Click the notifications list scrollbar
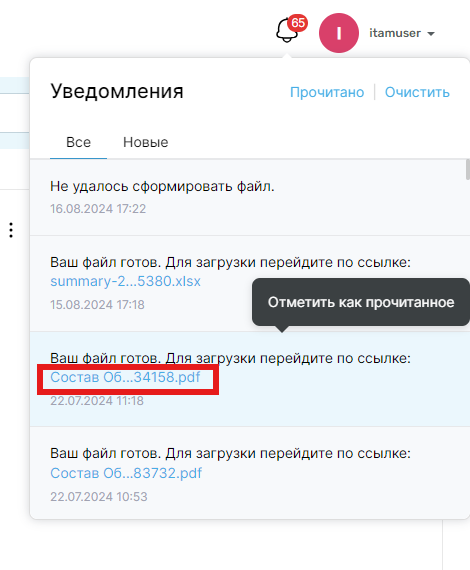Screen dimensions: 470x570 [x=467, y=169]
